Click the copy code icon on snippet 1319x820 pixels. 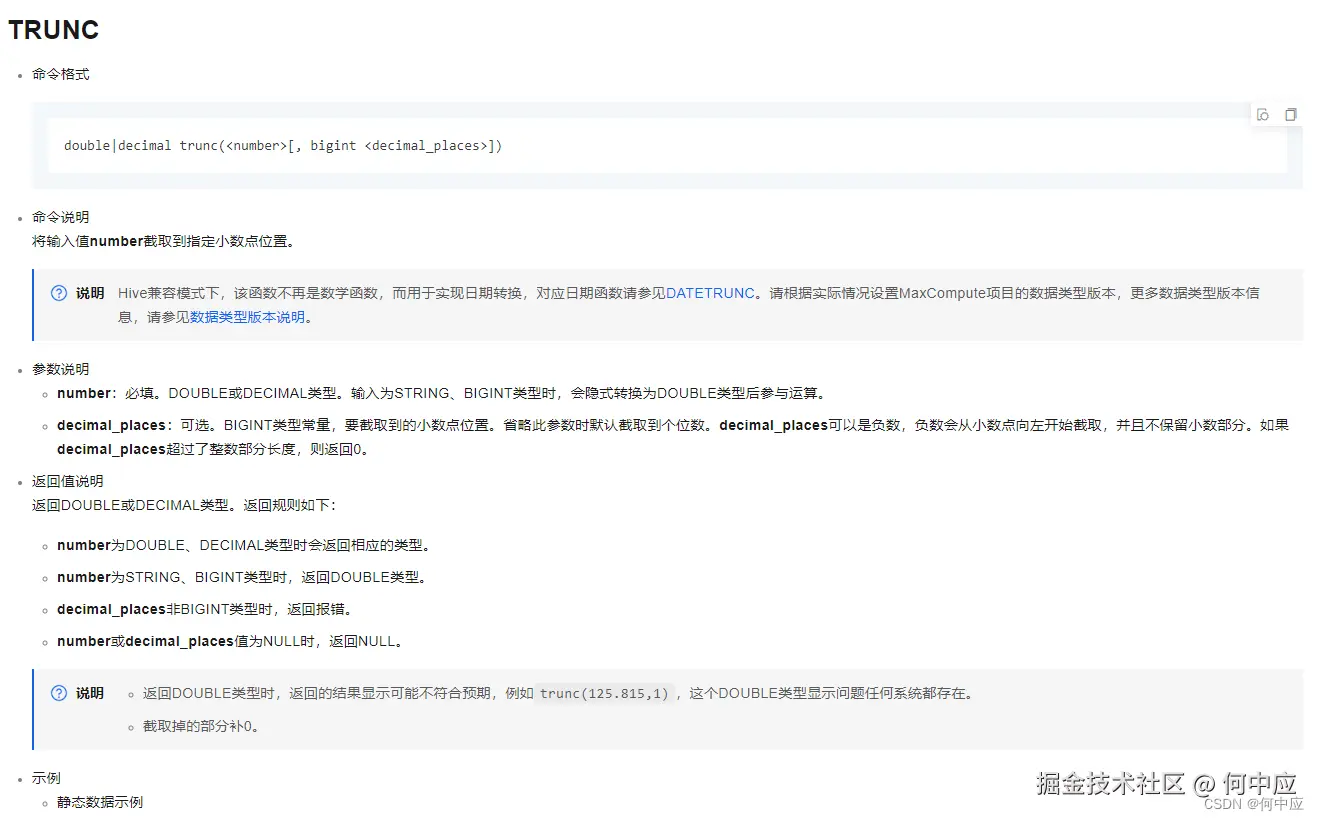point(1290,114)
